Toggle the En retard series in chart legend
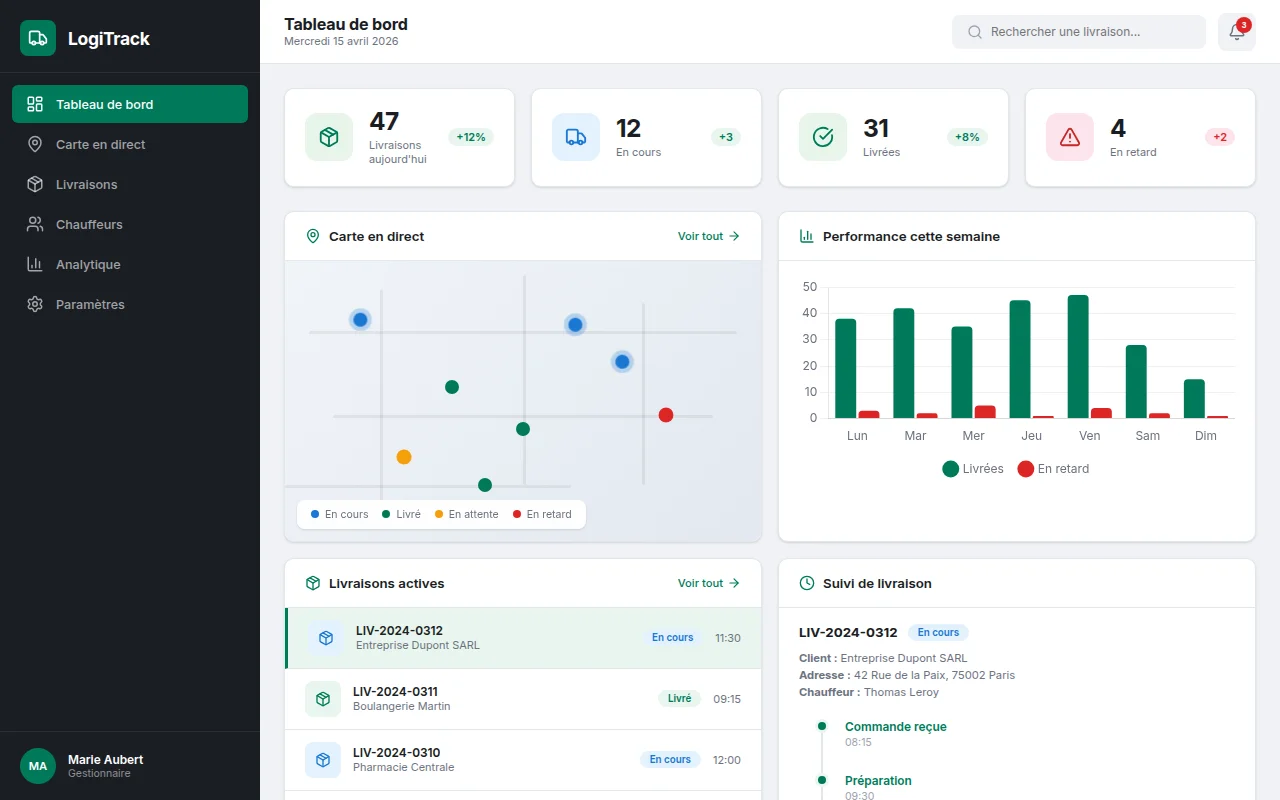This screenshot has width=1280, height=800. (x=1053, y=469)
